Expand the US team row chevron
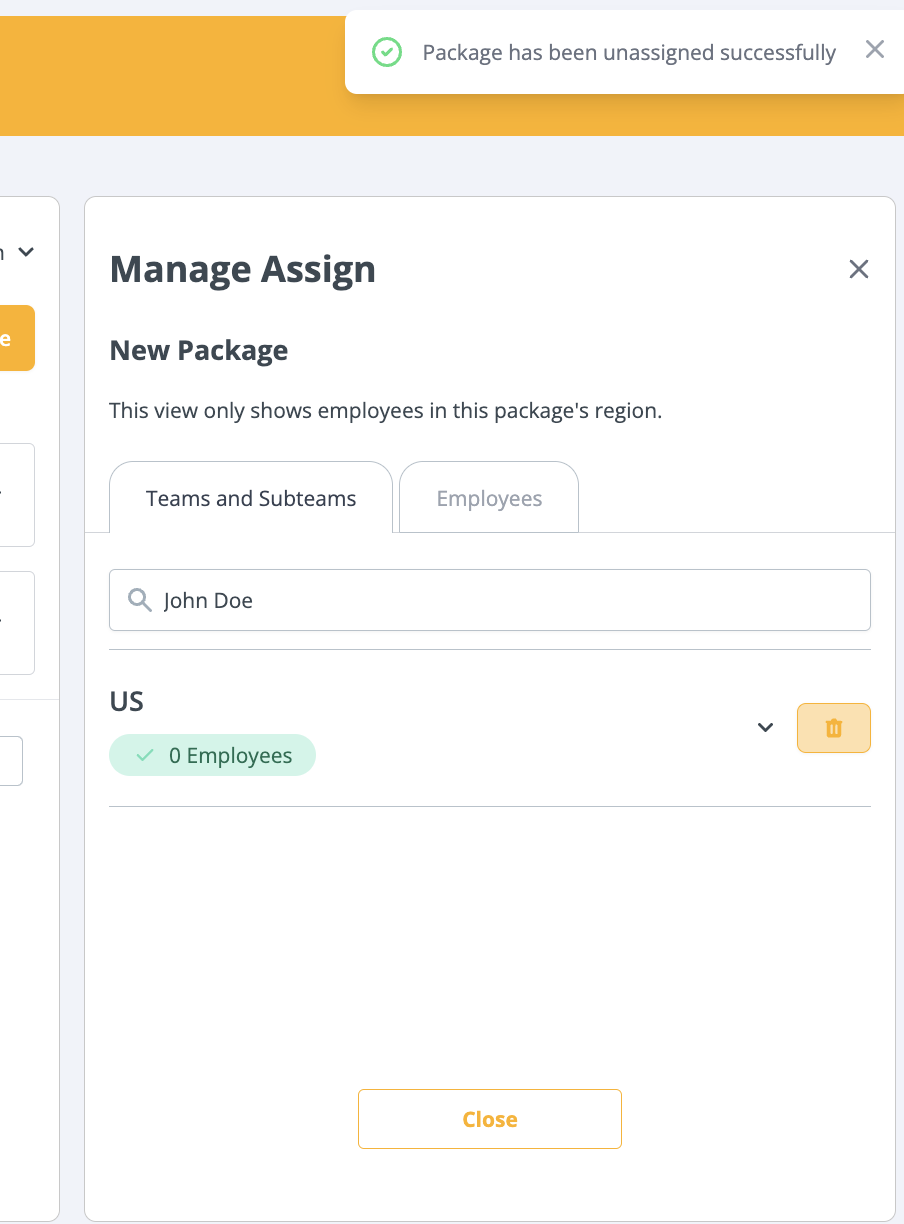 pyautogui.click(x=765, y=728)
